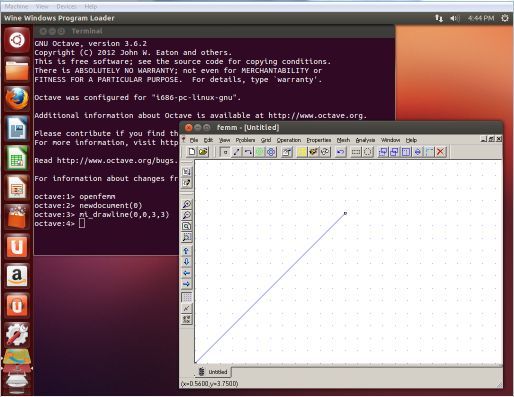Select the Untitled document tab
Viewport: 514px width, 397px height.
coord(213,372)
